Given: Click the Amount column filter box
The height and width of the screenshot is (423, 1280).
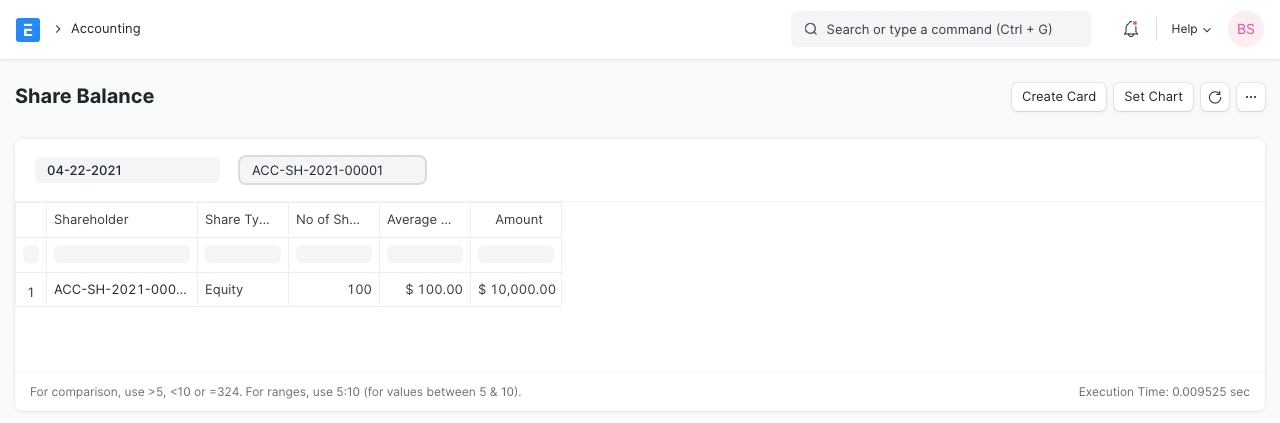Looking at the screenshot, I should 516,254.
